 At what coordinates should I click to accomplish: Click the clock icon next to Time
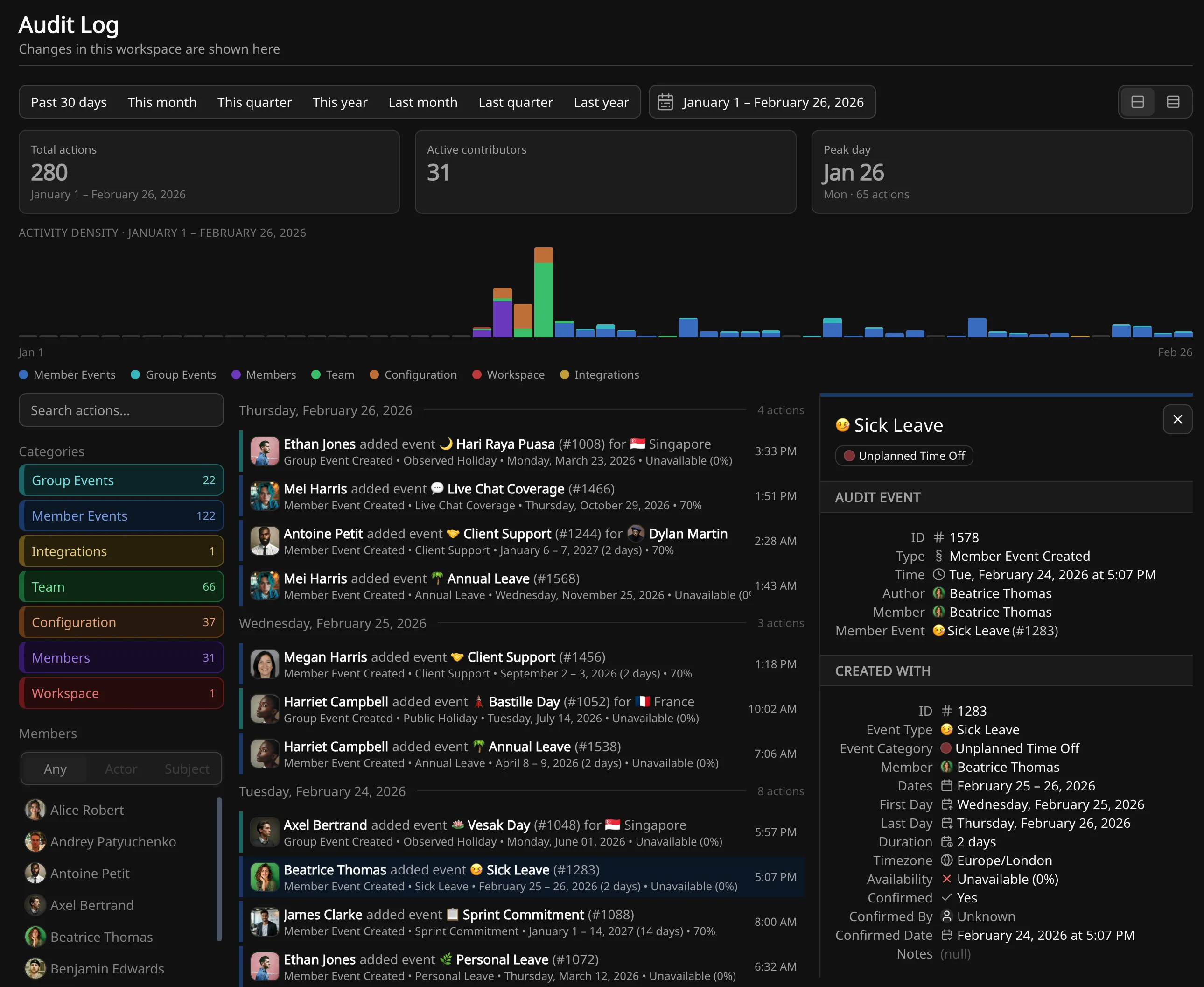pyautogui.click(x=938, y=574)
